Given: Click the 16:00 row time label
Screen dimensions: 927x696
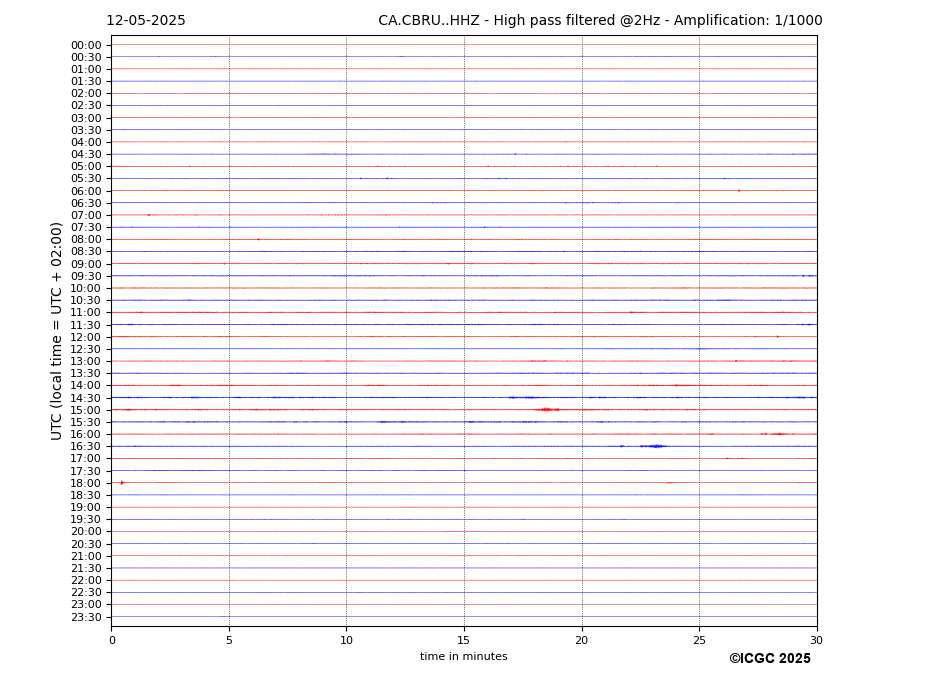Looking at the screenshot, I should coord(86,435).
